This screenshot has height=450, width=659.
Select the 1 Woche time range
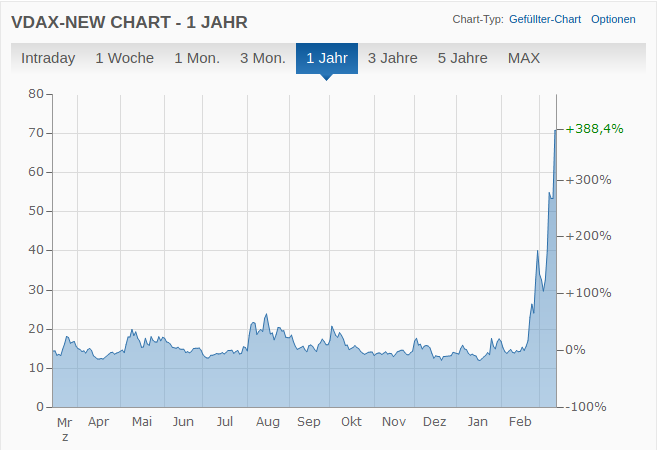point(124,58)
